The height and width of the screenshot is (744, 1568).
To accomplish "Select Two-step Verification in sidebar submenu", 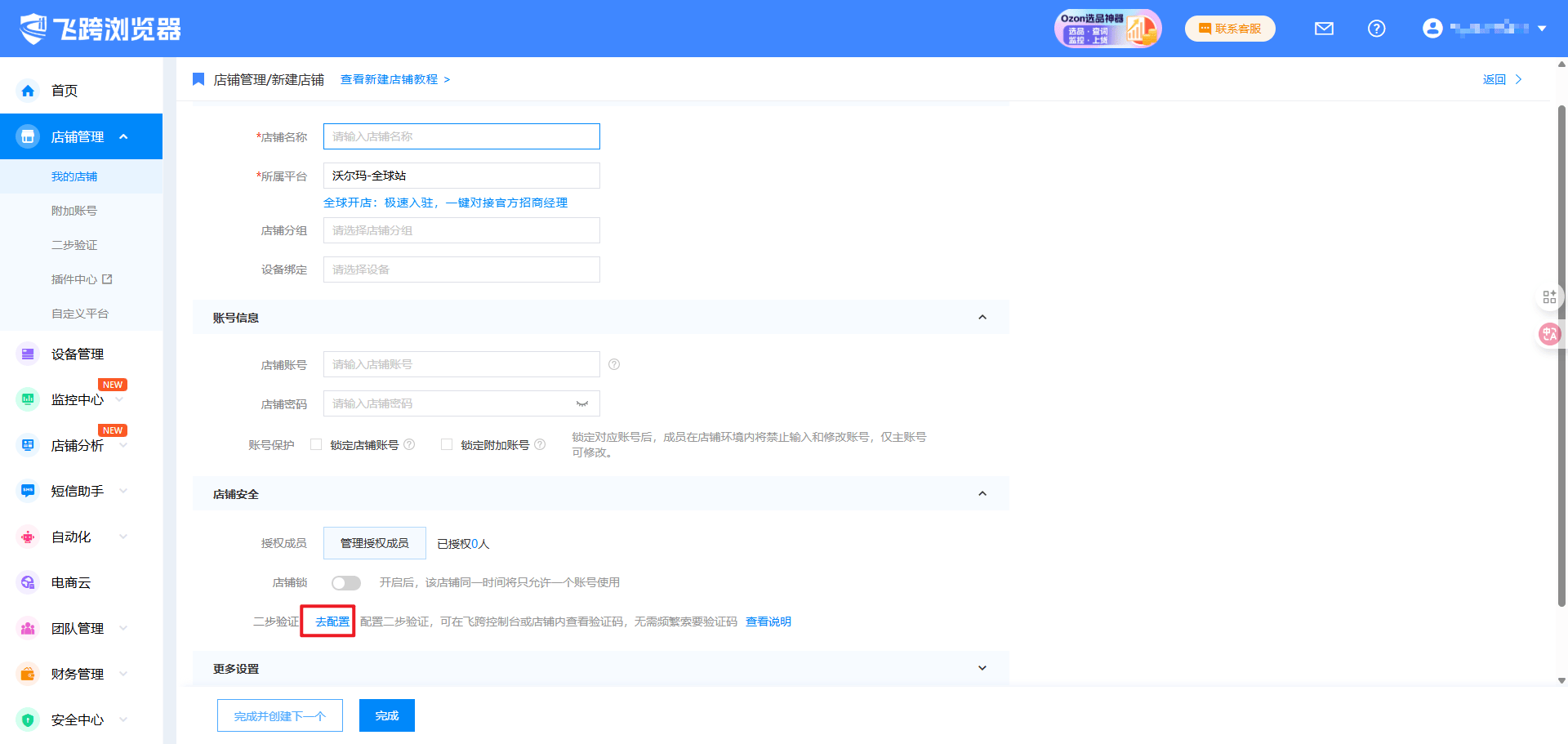I will [74, 245].
